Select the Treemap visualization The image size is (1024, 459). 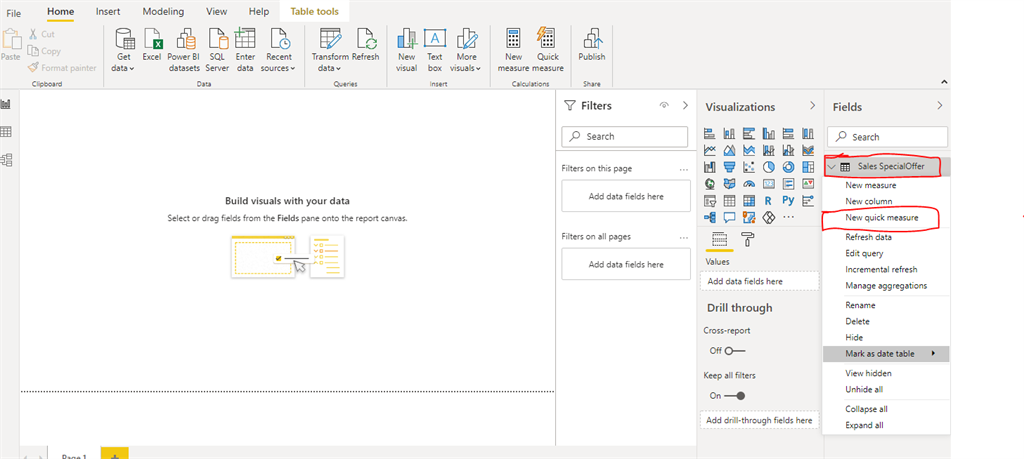click(x=808, y=167)
